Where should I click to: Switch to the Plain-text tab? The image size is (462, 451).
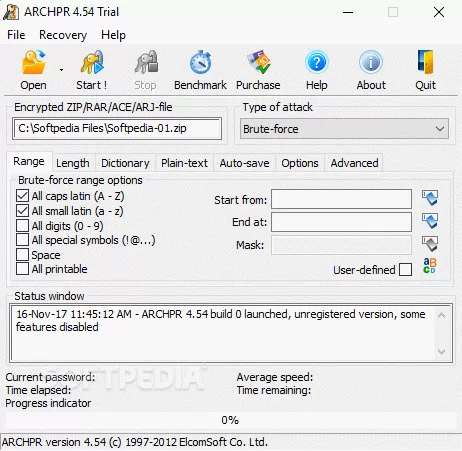(x=184, y=163)
